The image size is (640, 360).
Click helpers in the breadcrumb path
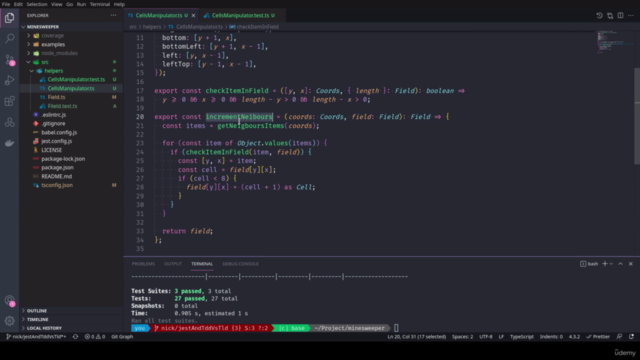[x=152, y=27]
